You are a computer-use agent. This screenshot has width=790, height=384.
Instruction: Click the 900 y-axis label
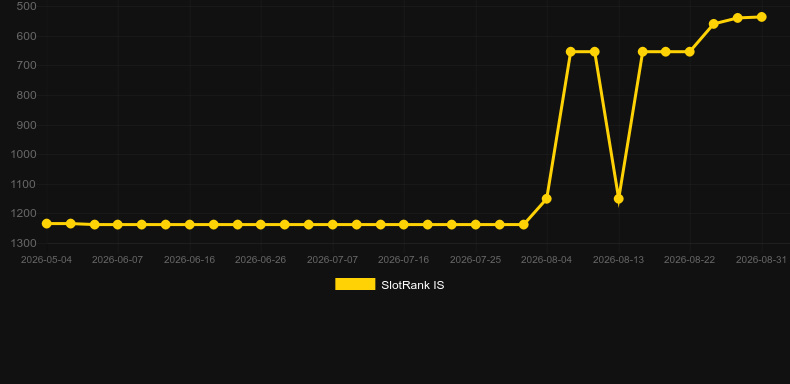(26, 124)
